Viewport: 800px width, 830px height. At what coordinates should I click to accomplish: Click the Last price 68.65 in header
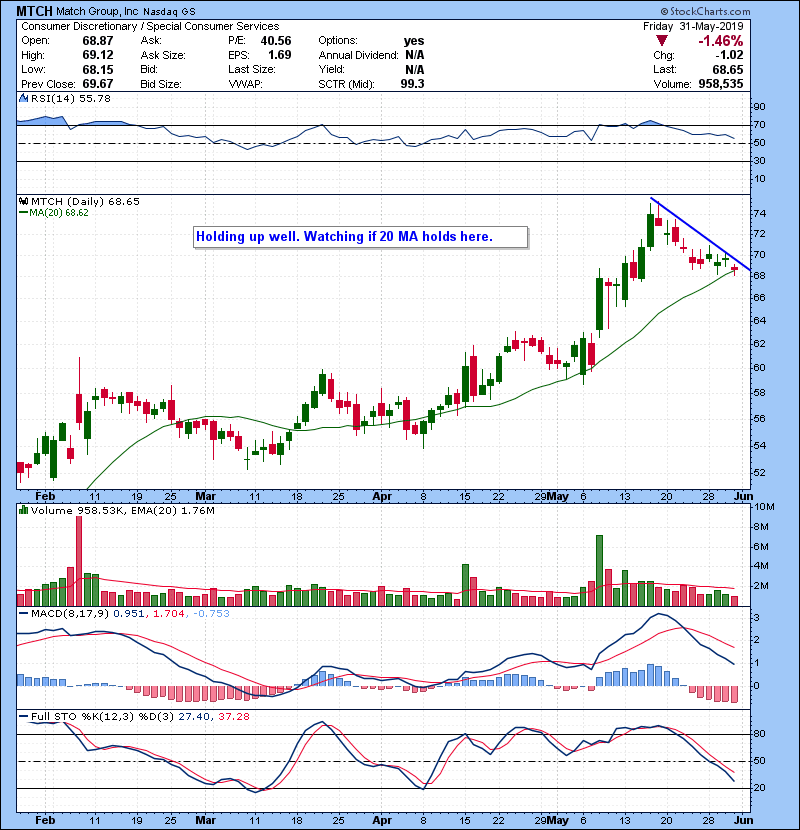728,69
